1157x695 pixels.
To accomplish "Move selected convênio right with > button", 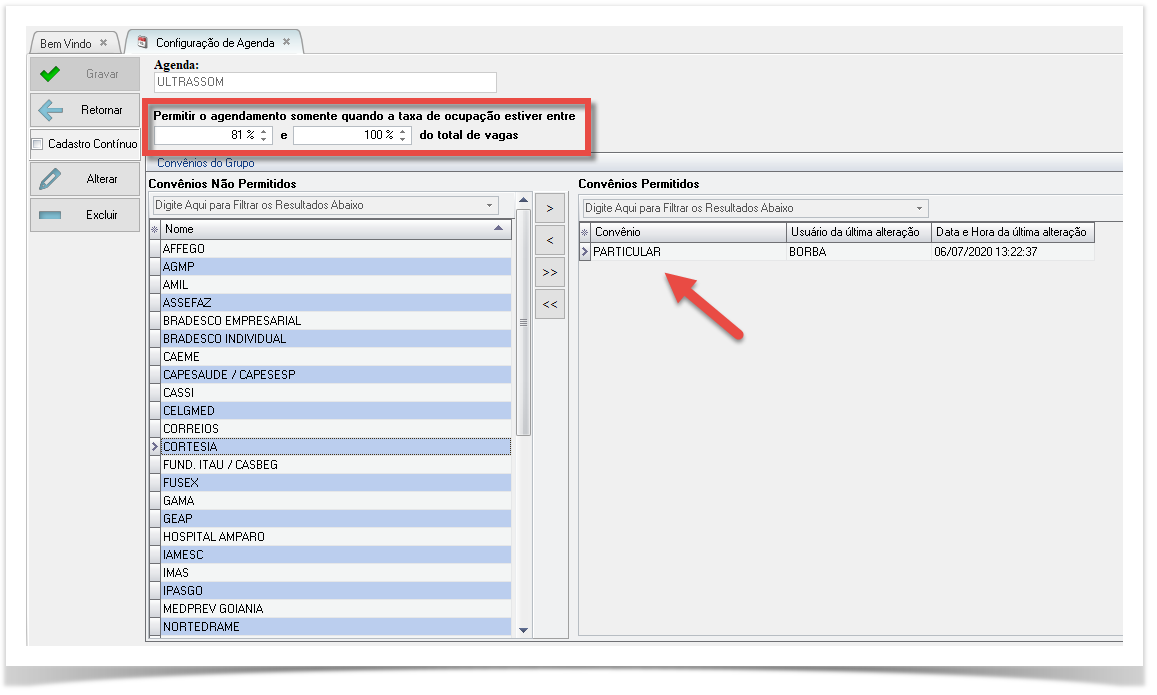I will point(550,209).
